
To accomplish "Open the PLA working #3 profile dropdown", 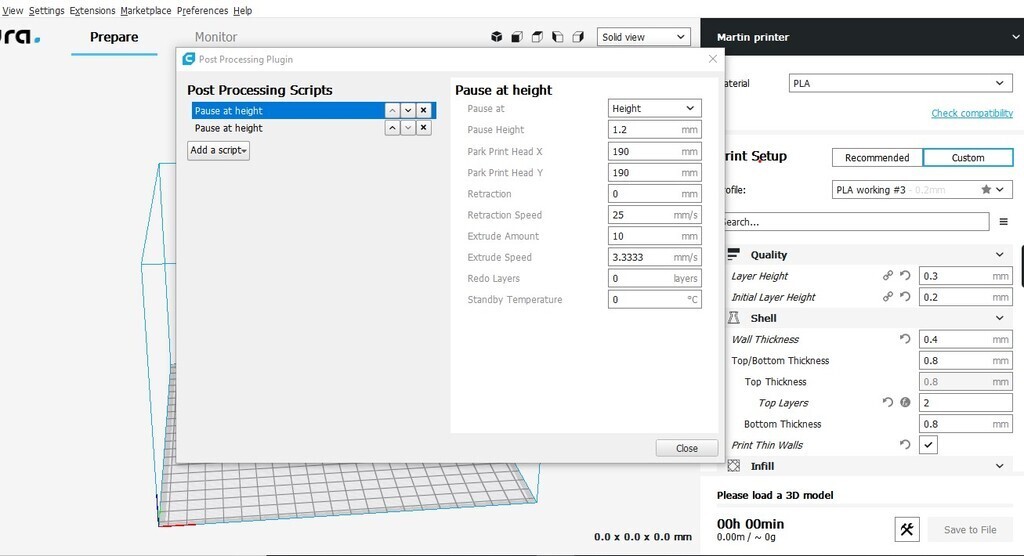I will tap(922, 189).
